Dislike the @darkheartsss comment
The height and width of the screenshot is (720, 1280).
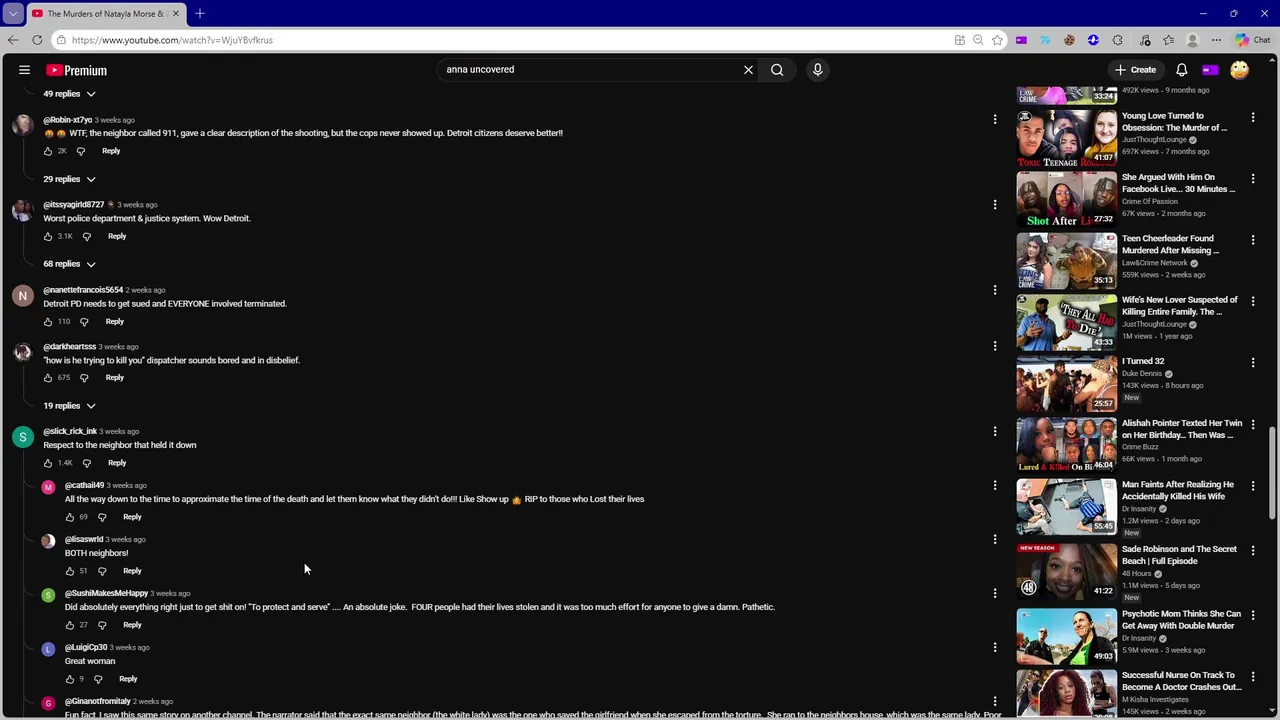pos(84,378)
